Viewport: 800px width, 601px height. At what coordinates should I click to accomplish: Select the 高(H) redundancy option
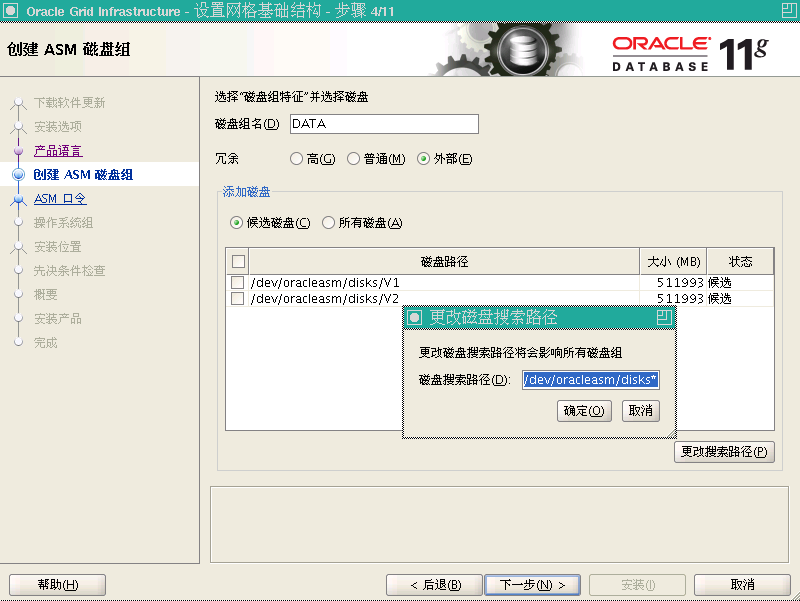[297, 158]
